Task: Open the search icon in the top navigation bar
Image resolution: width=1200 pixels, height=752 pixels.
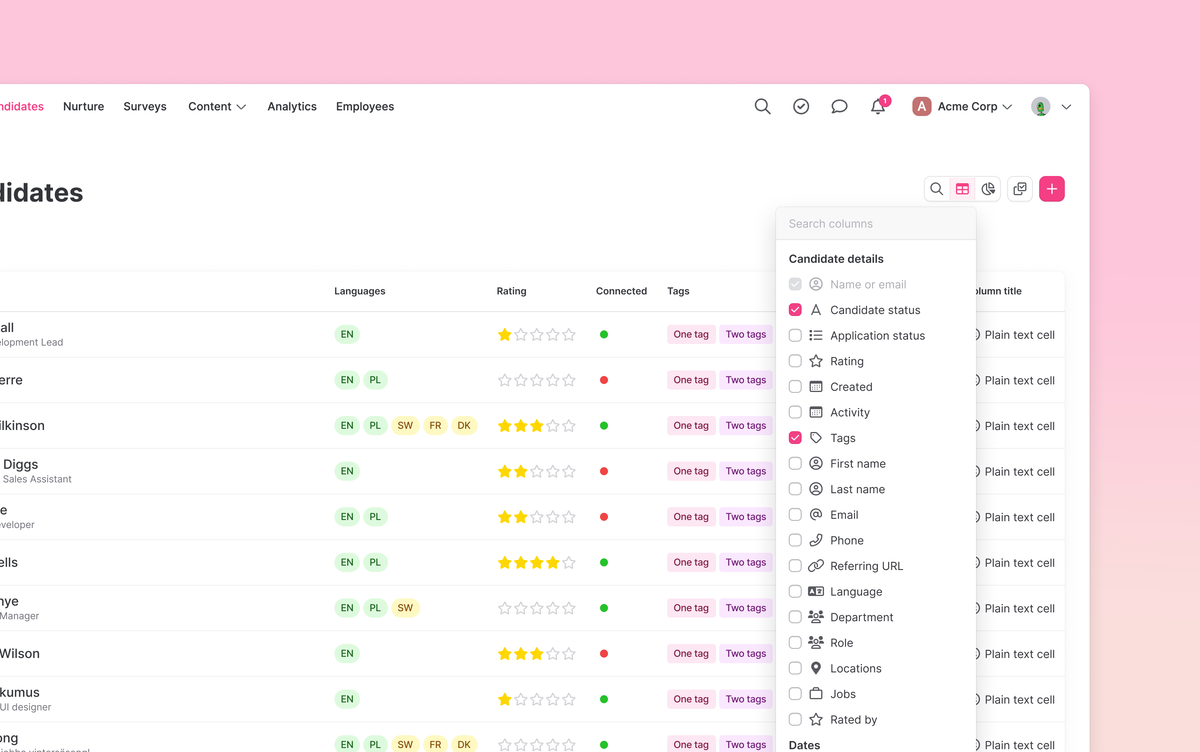Action: coord(763,106)
